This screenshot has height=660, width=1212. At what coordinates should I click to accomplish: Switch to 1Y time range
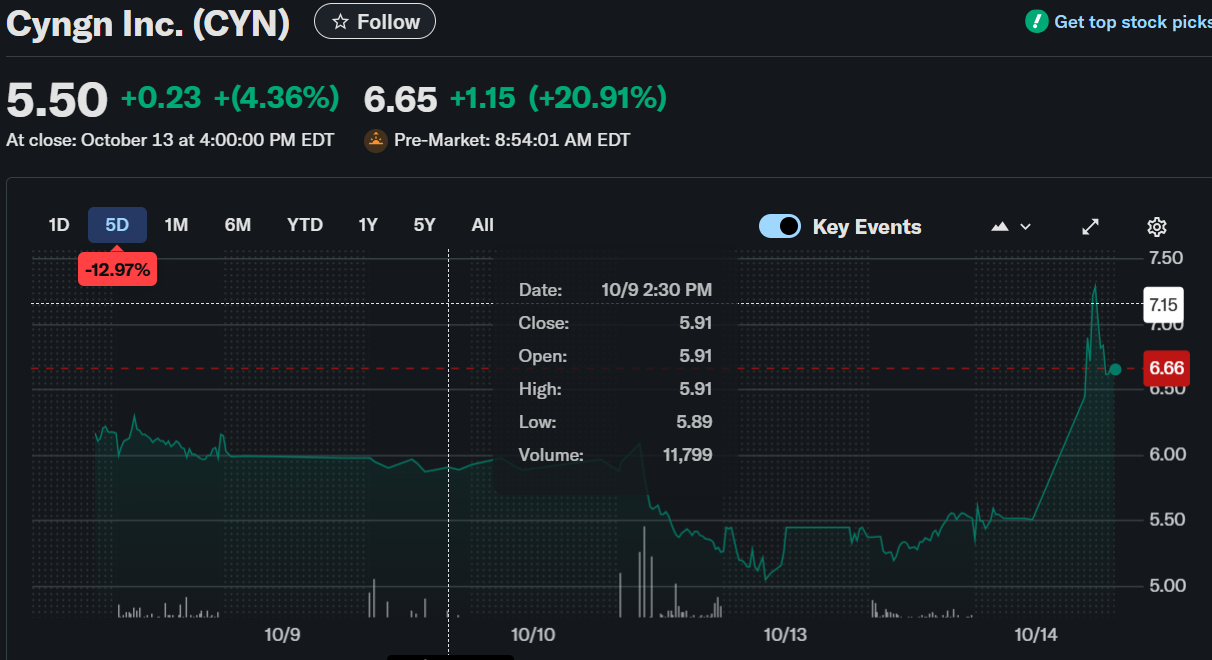point(368,225)
